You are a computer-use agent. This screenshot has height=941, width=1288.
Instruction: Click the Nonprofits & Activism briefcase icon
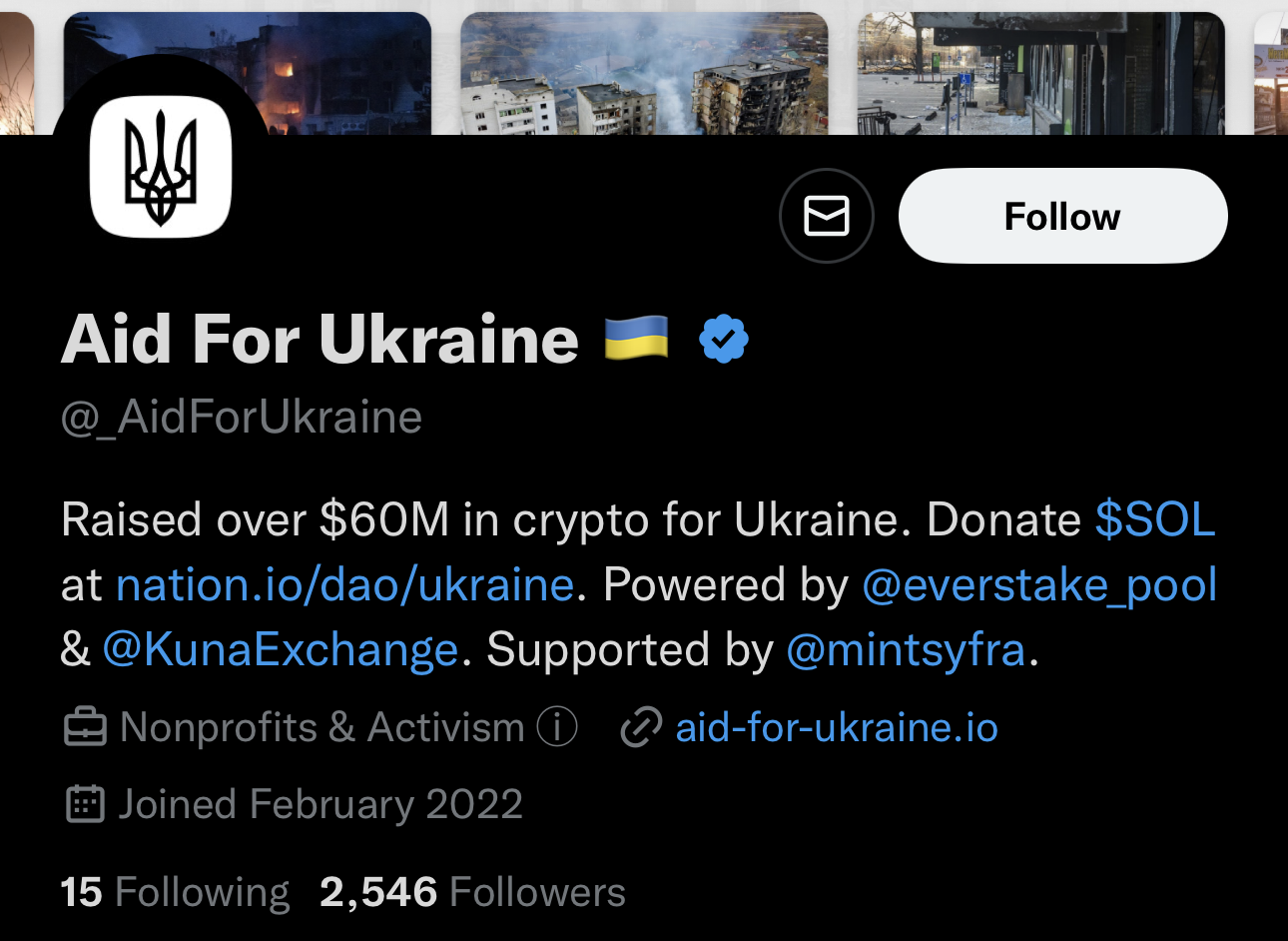coord(85,727)
